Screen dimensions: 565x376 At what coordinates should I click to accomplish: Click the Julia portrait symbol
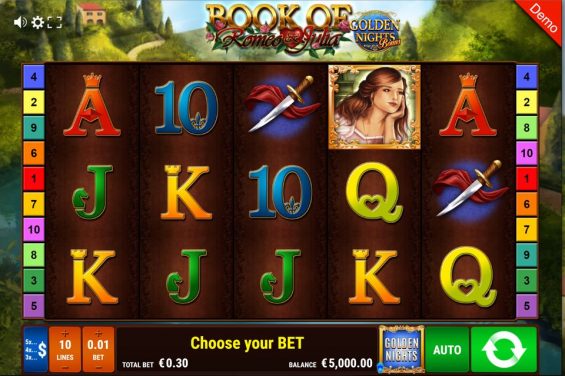[374, 107]
